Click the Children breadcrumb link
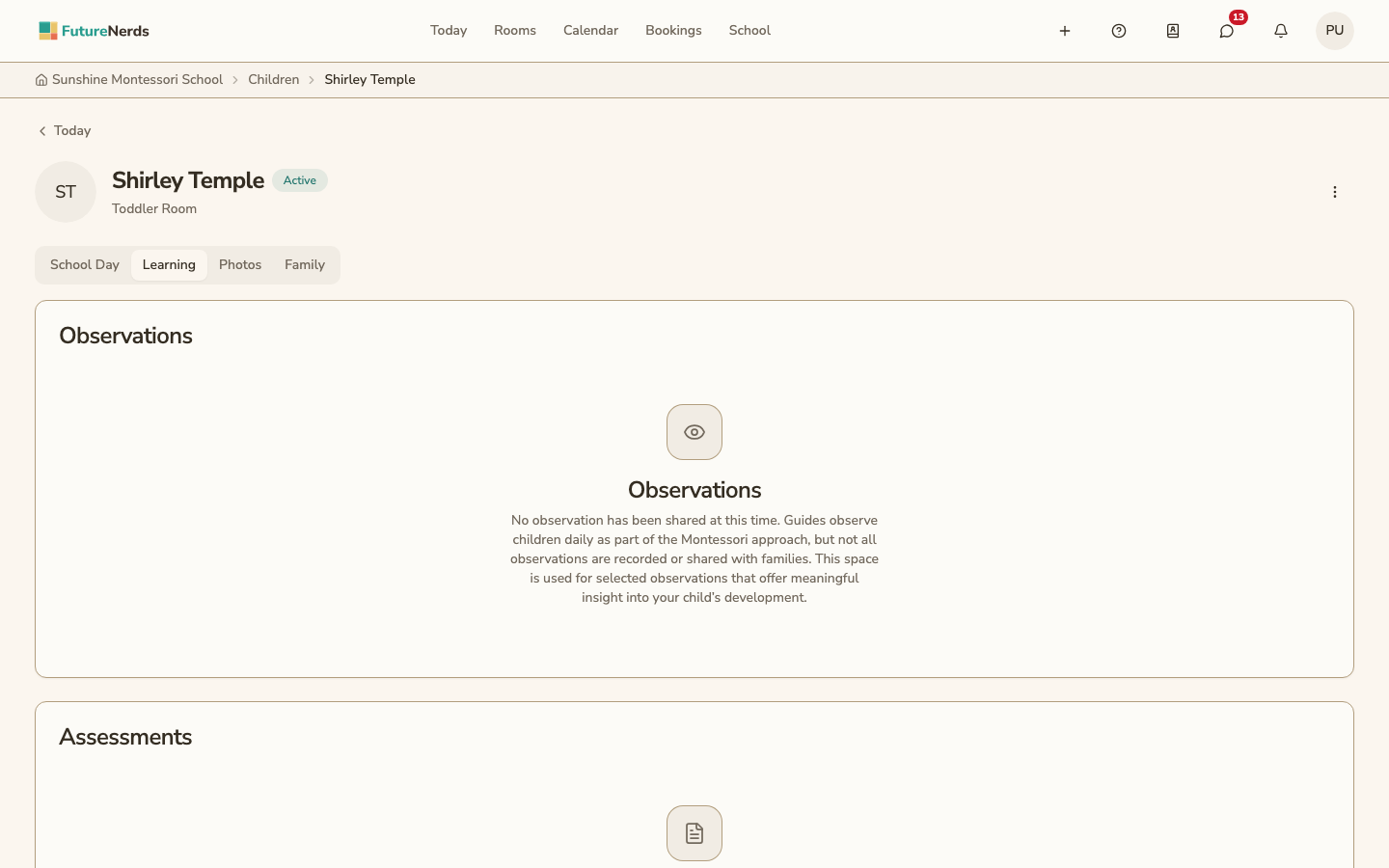Viewport: 1389px width, 868px height. (274, 80)
